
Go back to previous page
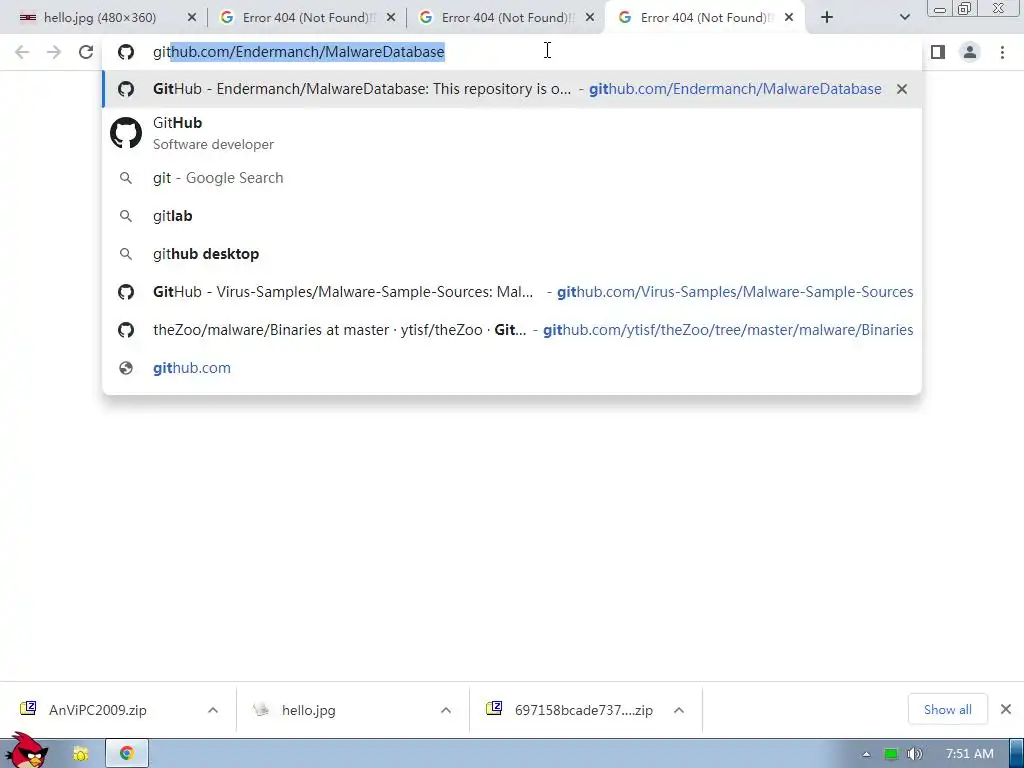click(22, 52)
